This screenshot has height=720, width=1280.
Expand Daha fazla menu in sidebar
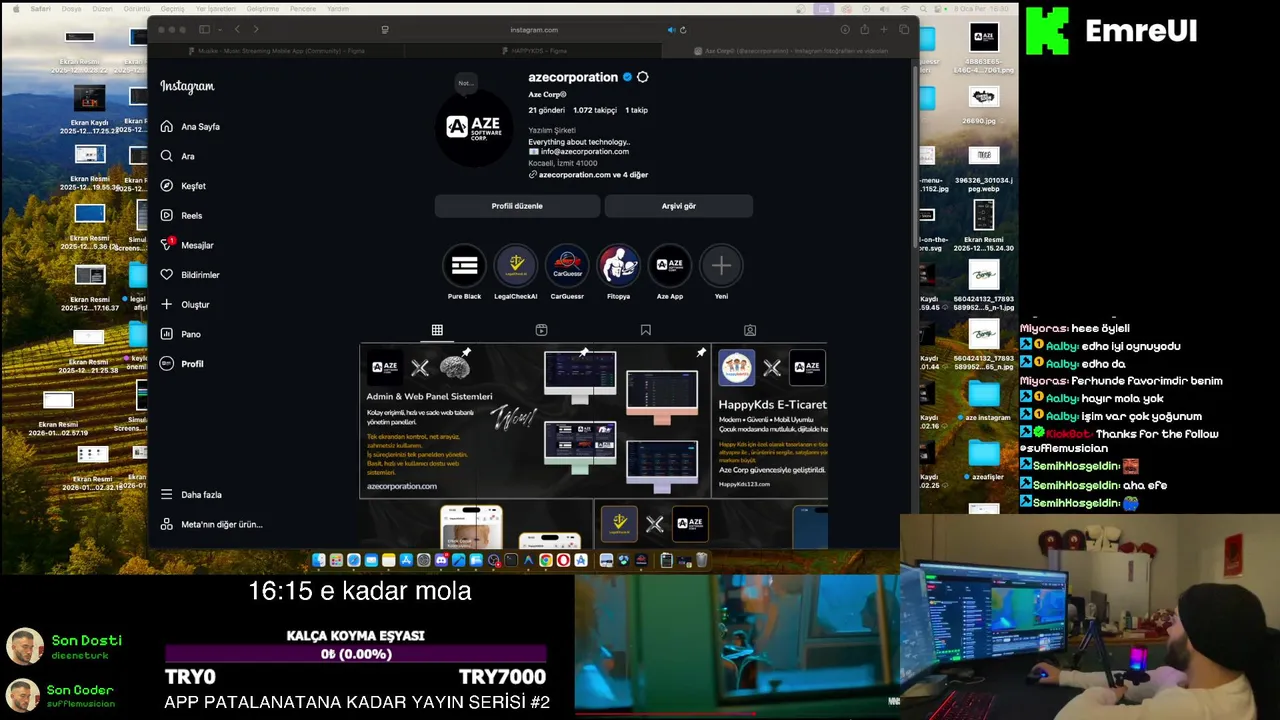pos(191,495)
